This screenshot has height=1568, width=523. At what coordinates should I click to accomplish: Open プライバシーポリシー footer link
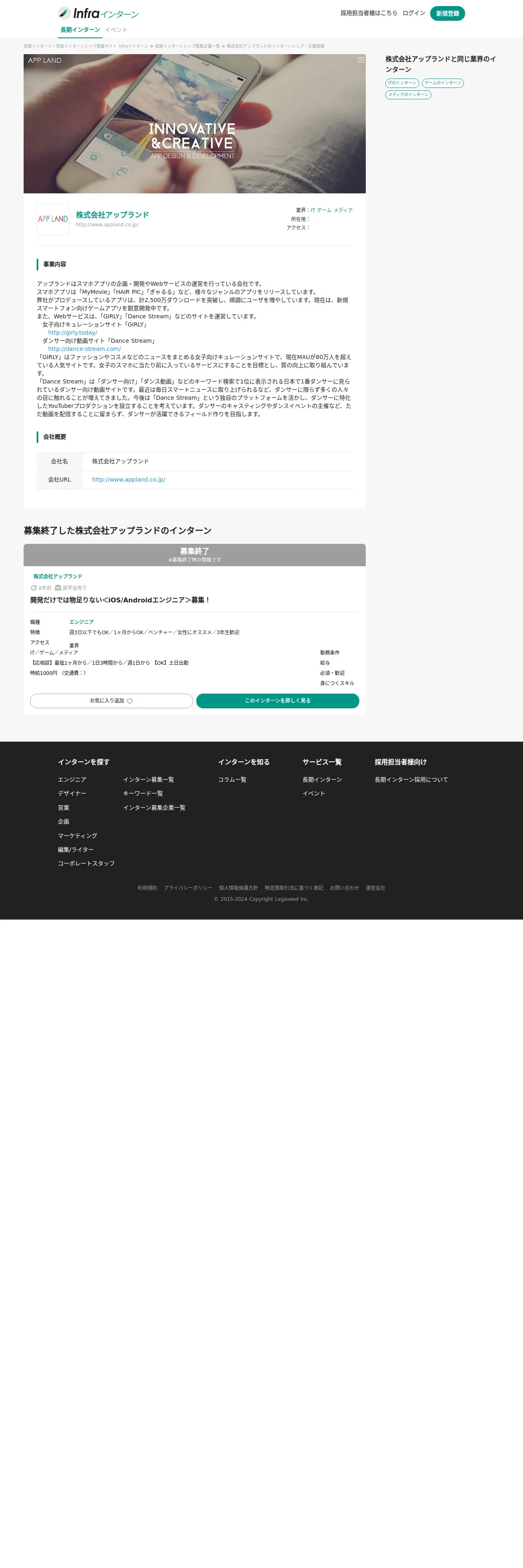(188, 888)
